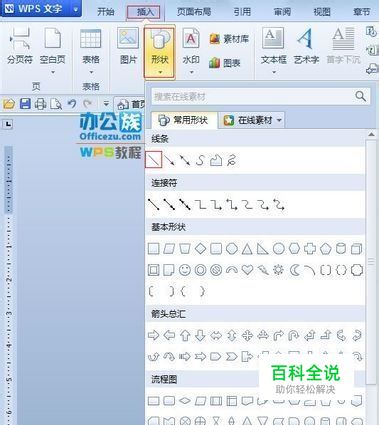Select the crescent moon shape
The height and width of the screenshot is (425, 379).
pos(294,270)
